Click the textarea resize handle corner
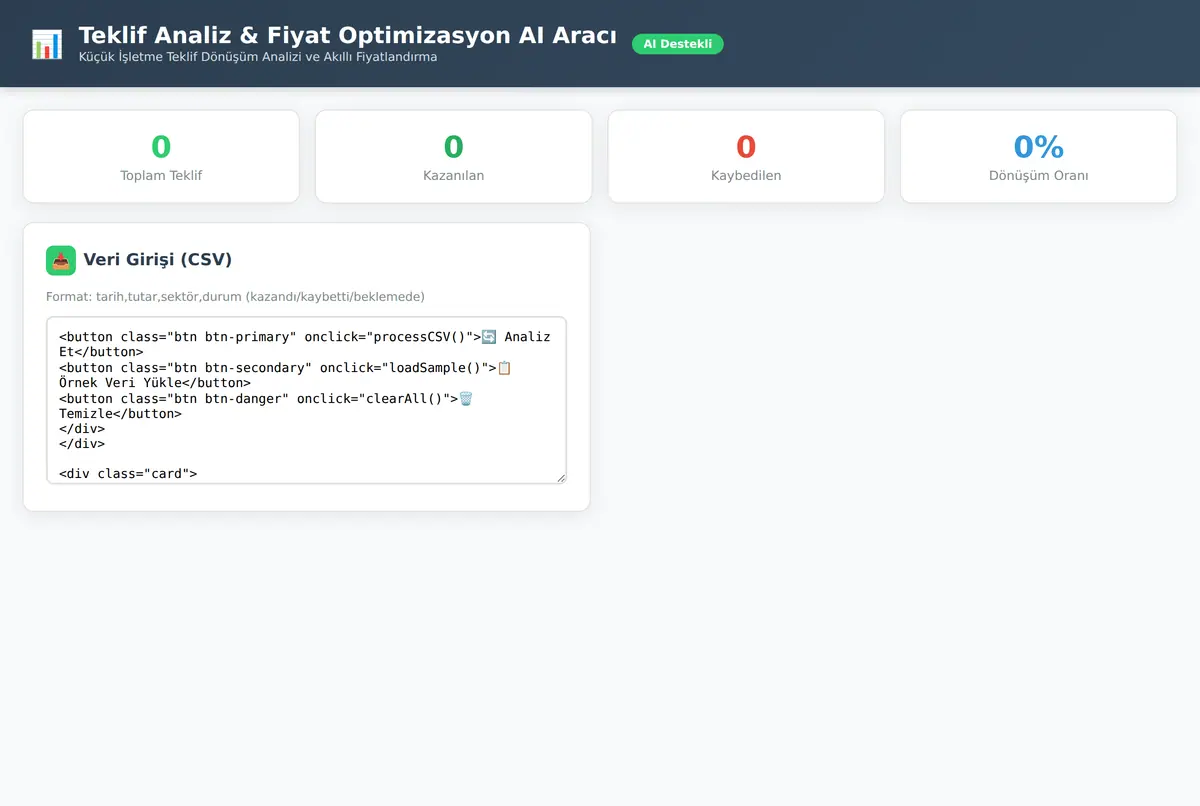Viewport: 1200px width, 806px height. tap(560, 477)
